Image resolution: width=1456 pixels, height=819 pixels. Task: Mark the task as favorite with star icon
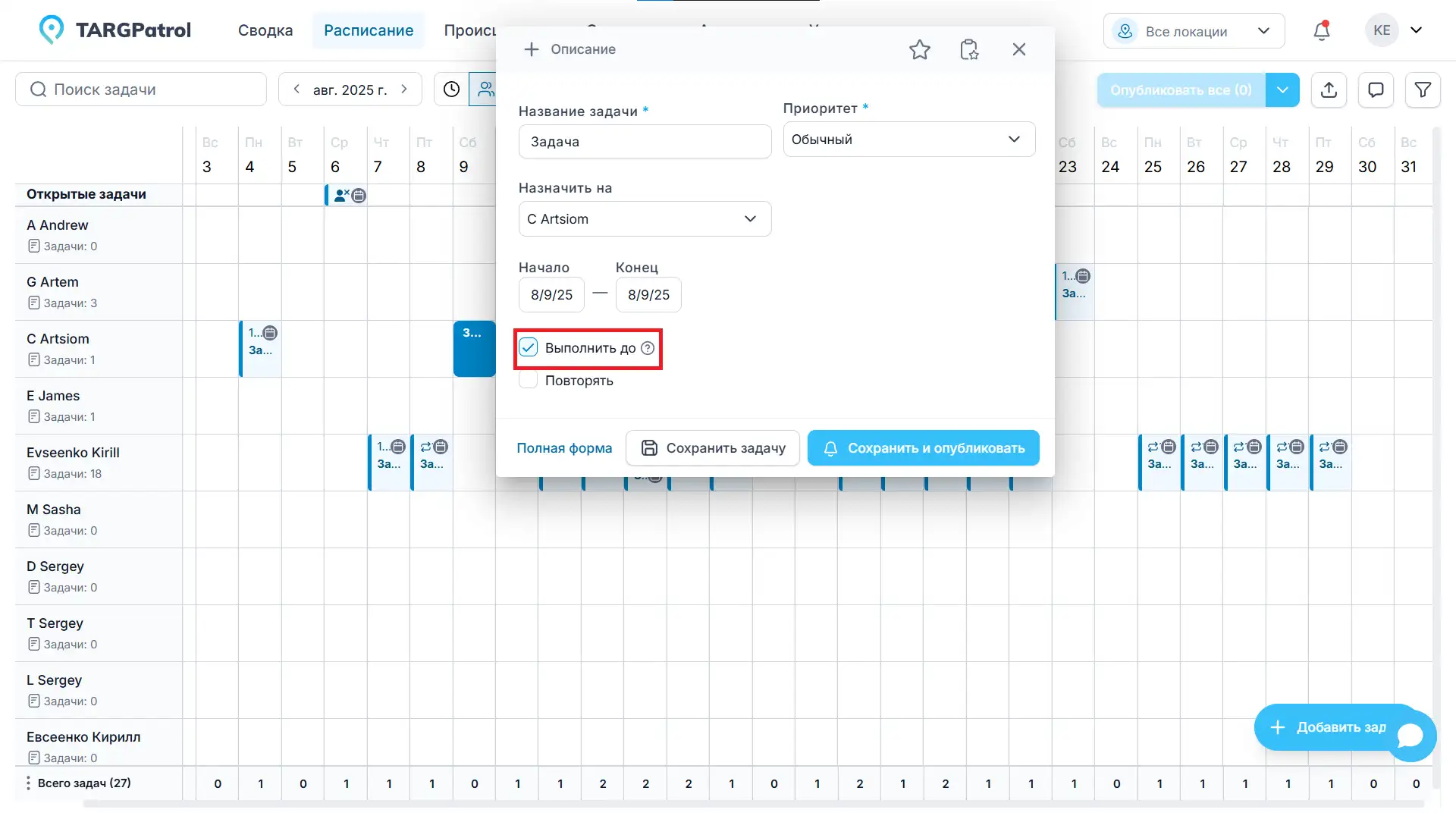pos(920,49)
